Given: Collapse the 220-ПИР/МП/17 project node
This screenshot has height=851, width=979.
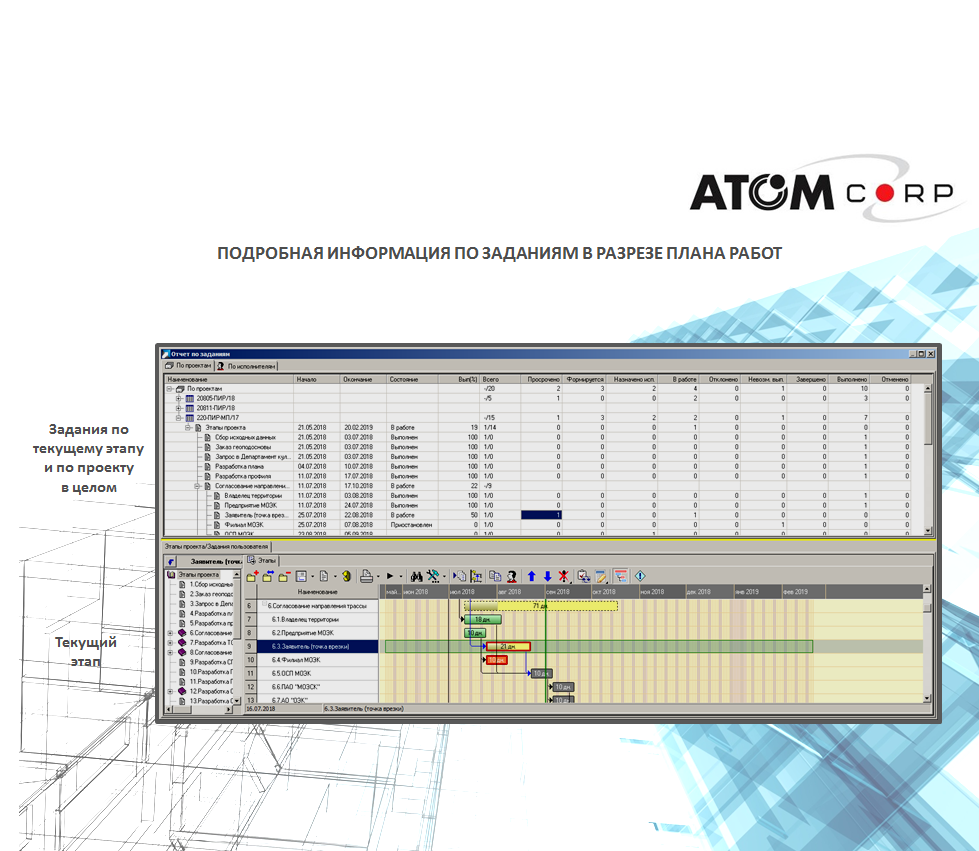Looking at the screenshot, I should click(179, 418).
